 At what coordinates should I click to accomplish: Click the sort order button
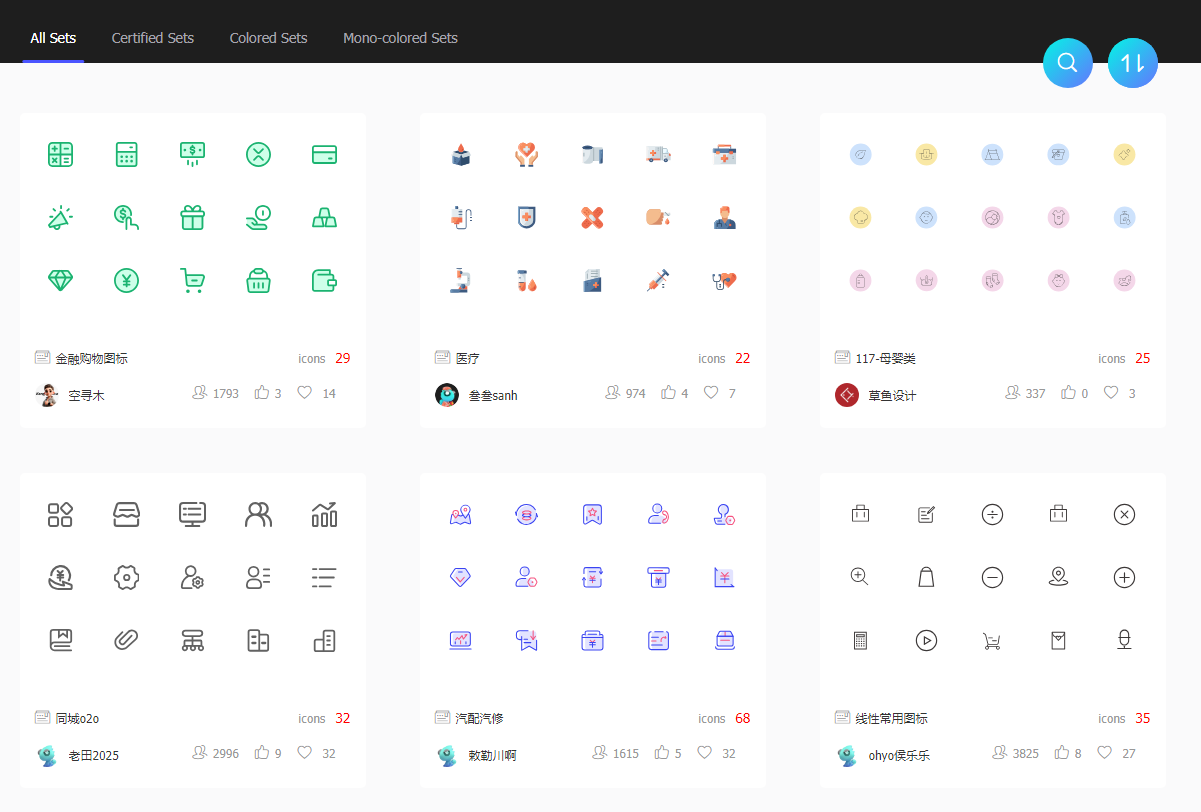click(1133, 63)
